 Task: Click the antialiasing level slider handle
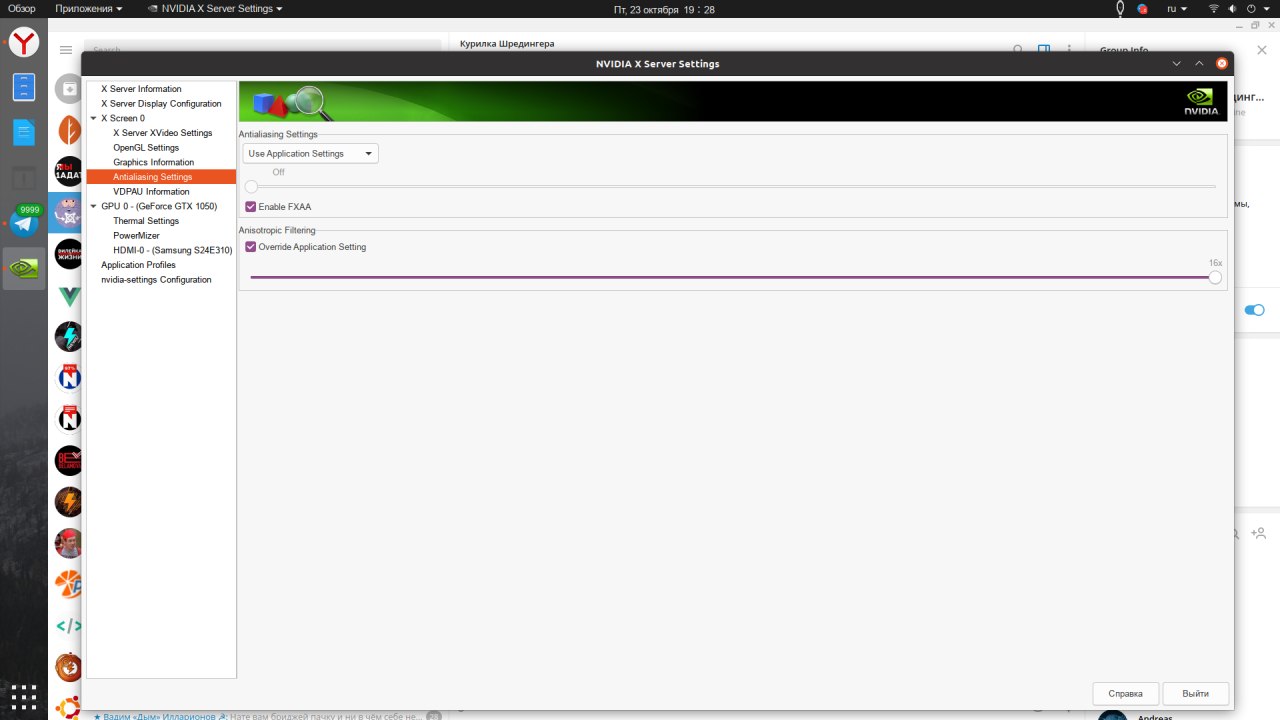pos(251,186)
